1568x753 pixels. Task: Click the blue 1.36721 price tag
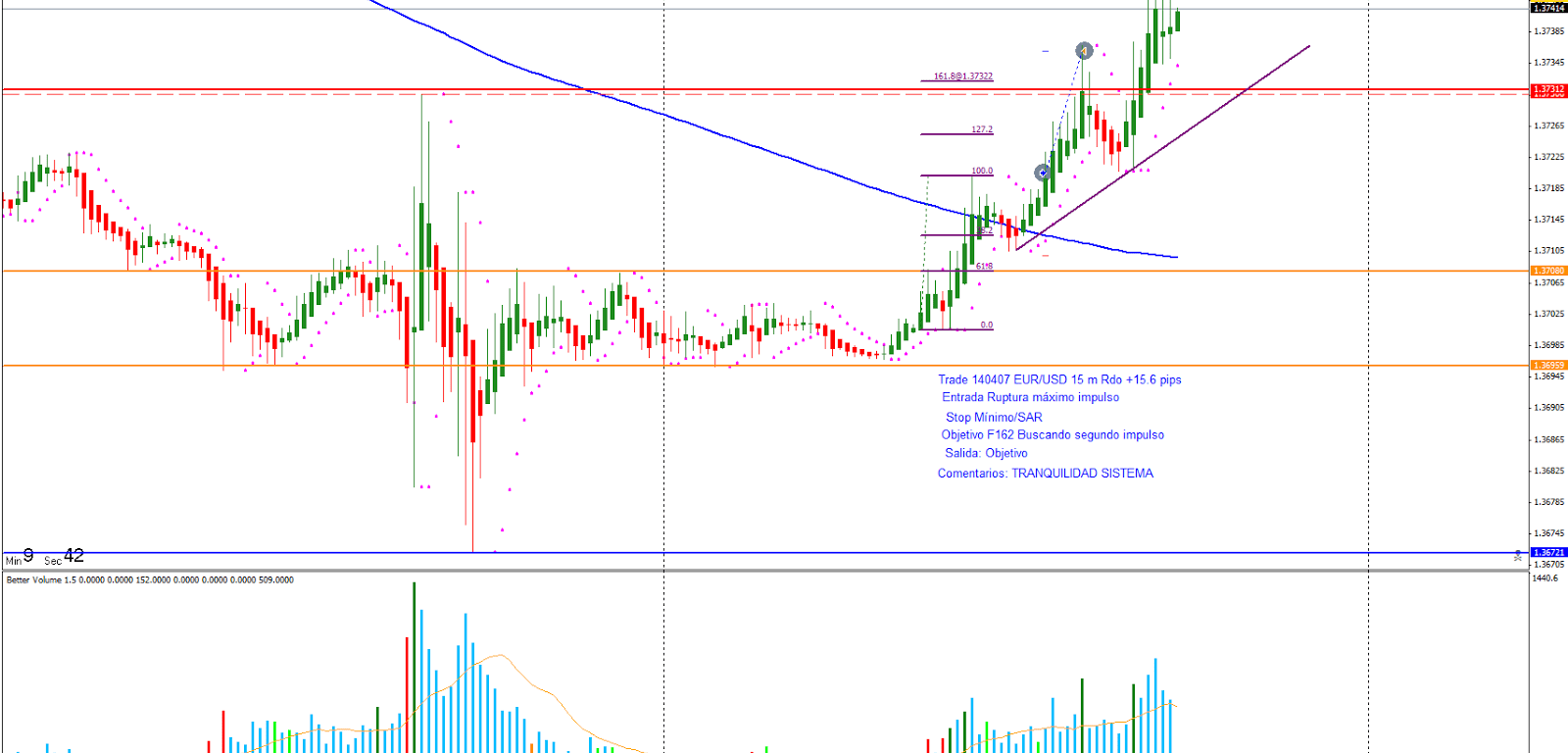pyautogui.click(x=1548, y=552)
